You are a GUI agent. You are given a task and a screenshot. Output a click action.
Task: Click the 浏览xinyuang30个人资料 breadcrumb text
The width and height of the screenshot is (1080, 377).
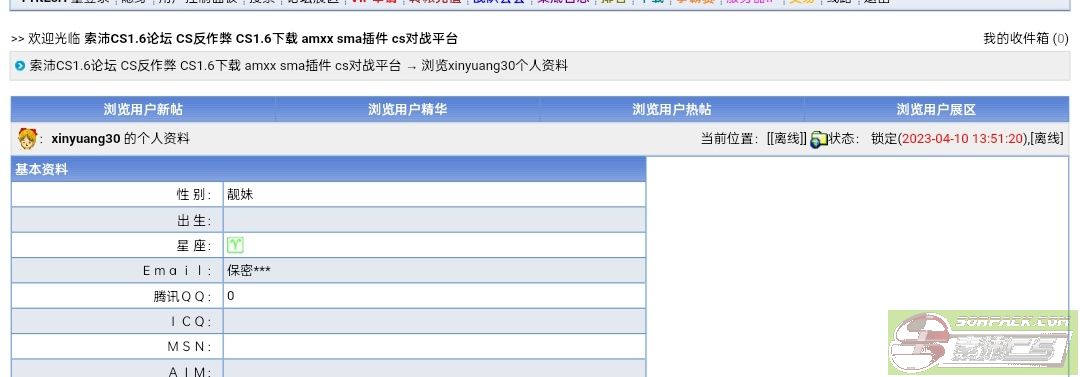click(x=495, y=66)
